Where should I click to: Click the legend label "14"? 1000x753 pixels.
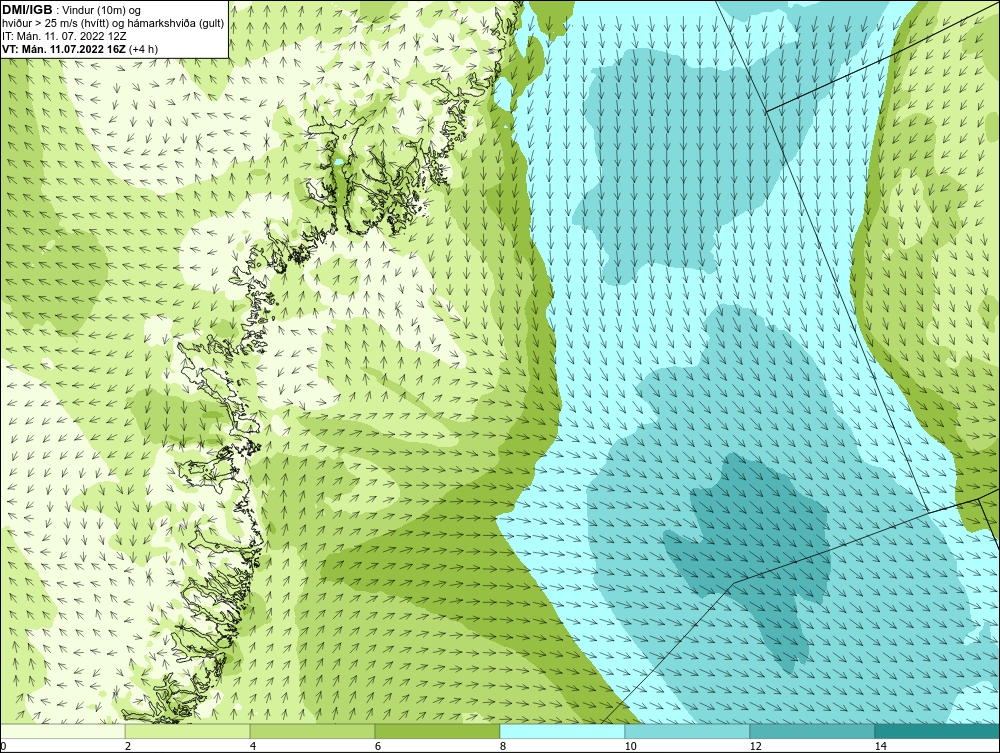coord(881,746)
